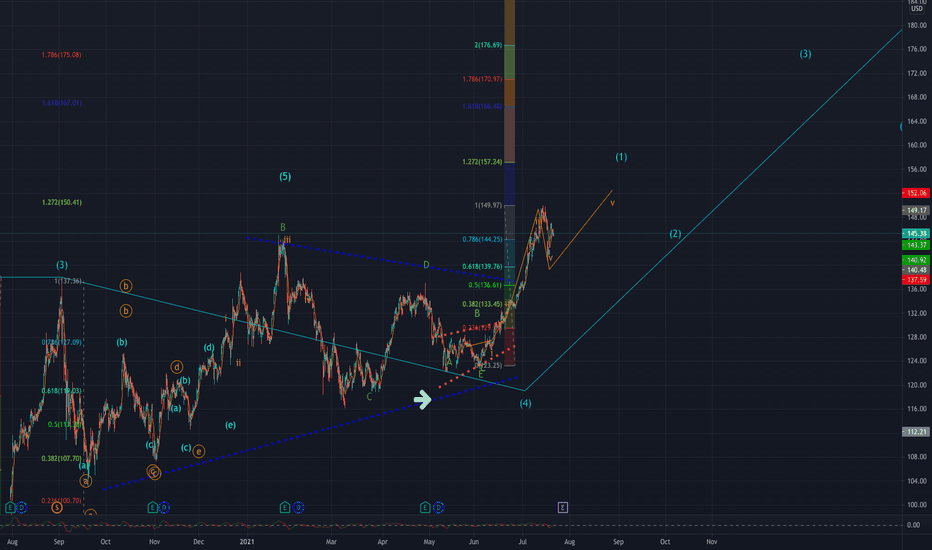Click the Apr label on time axis
Viewport: 932px width, 550px height.
coord(382,542)
